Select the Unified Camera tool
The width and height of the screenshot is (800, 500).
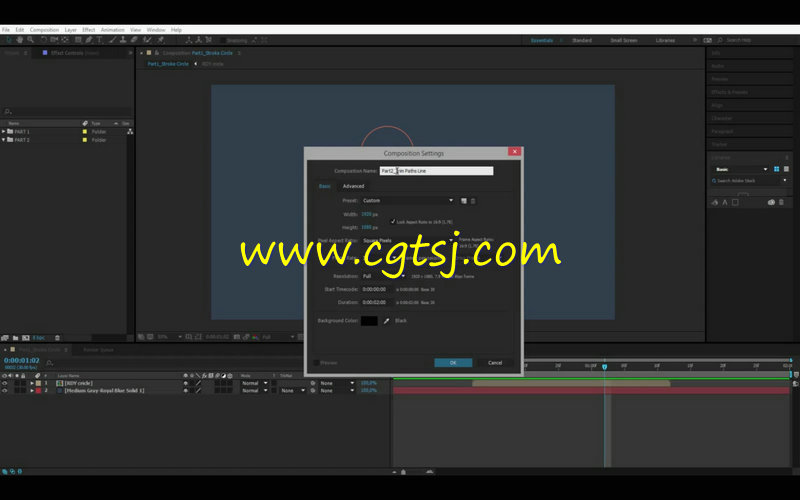(x=54, y=40)
